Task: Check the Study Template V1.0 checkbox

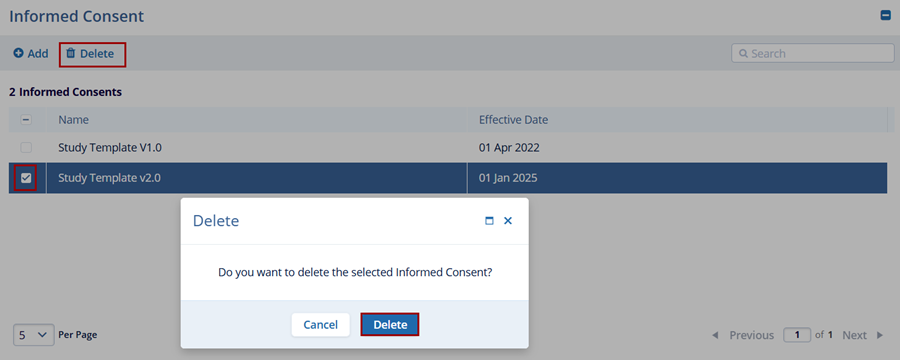Action: point(26,148)
